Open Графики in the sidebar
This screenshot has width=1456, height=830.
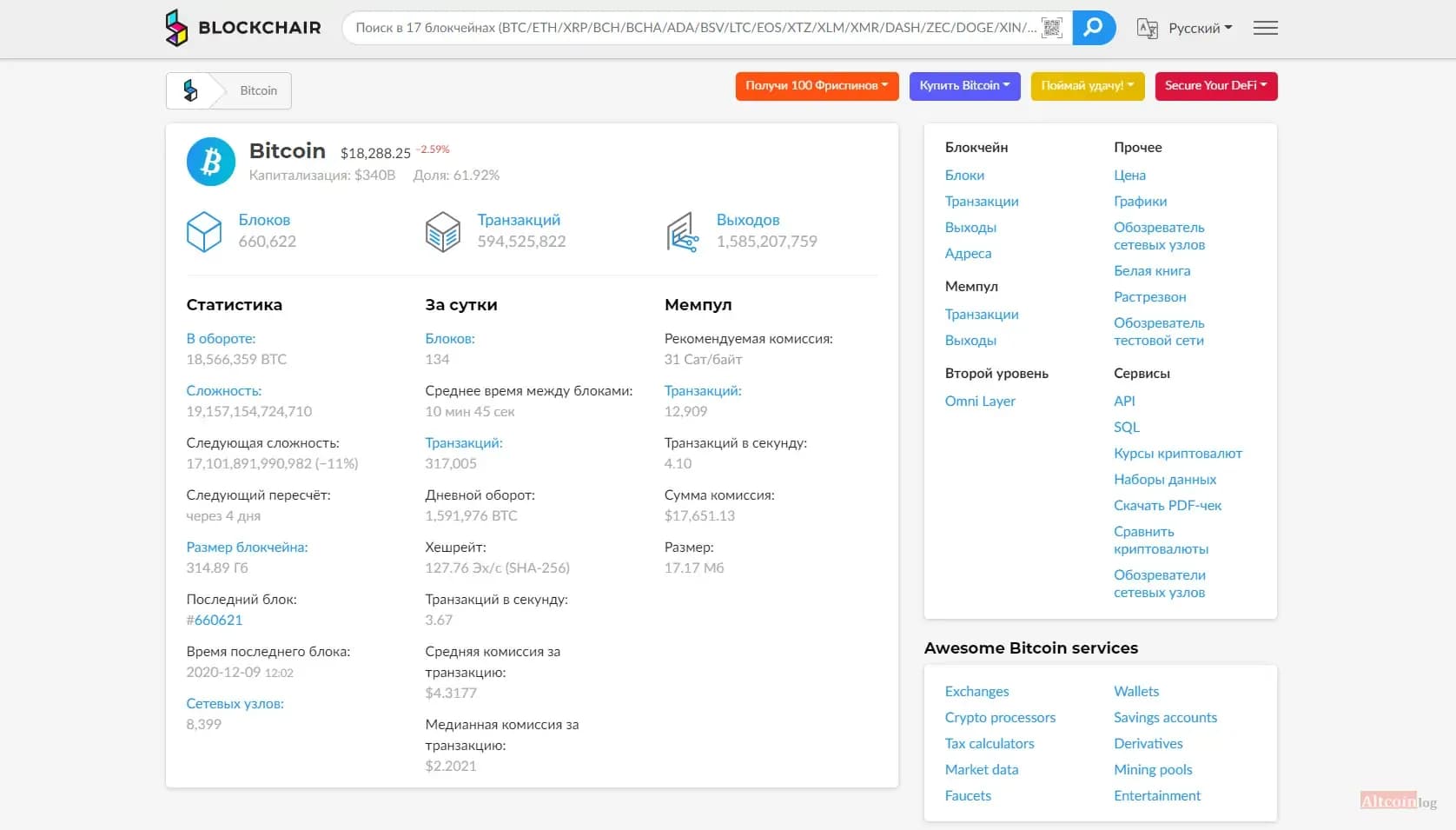point(1140,202)
